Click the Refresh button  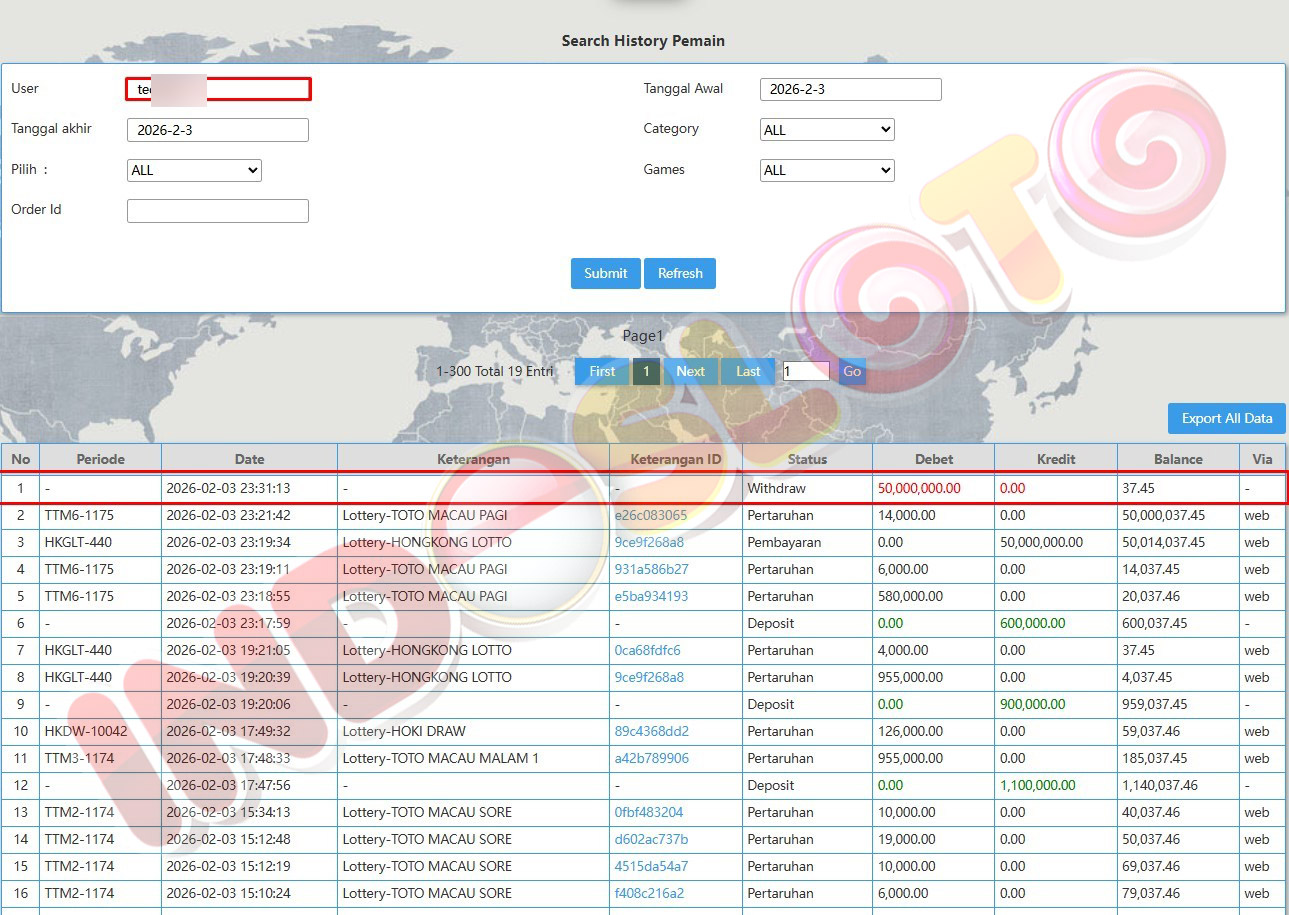tap(680, 273)
